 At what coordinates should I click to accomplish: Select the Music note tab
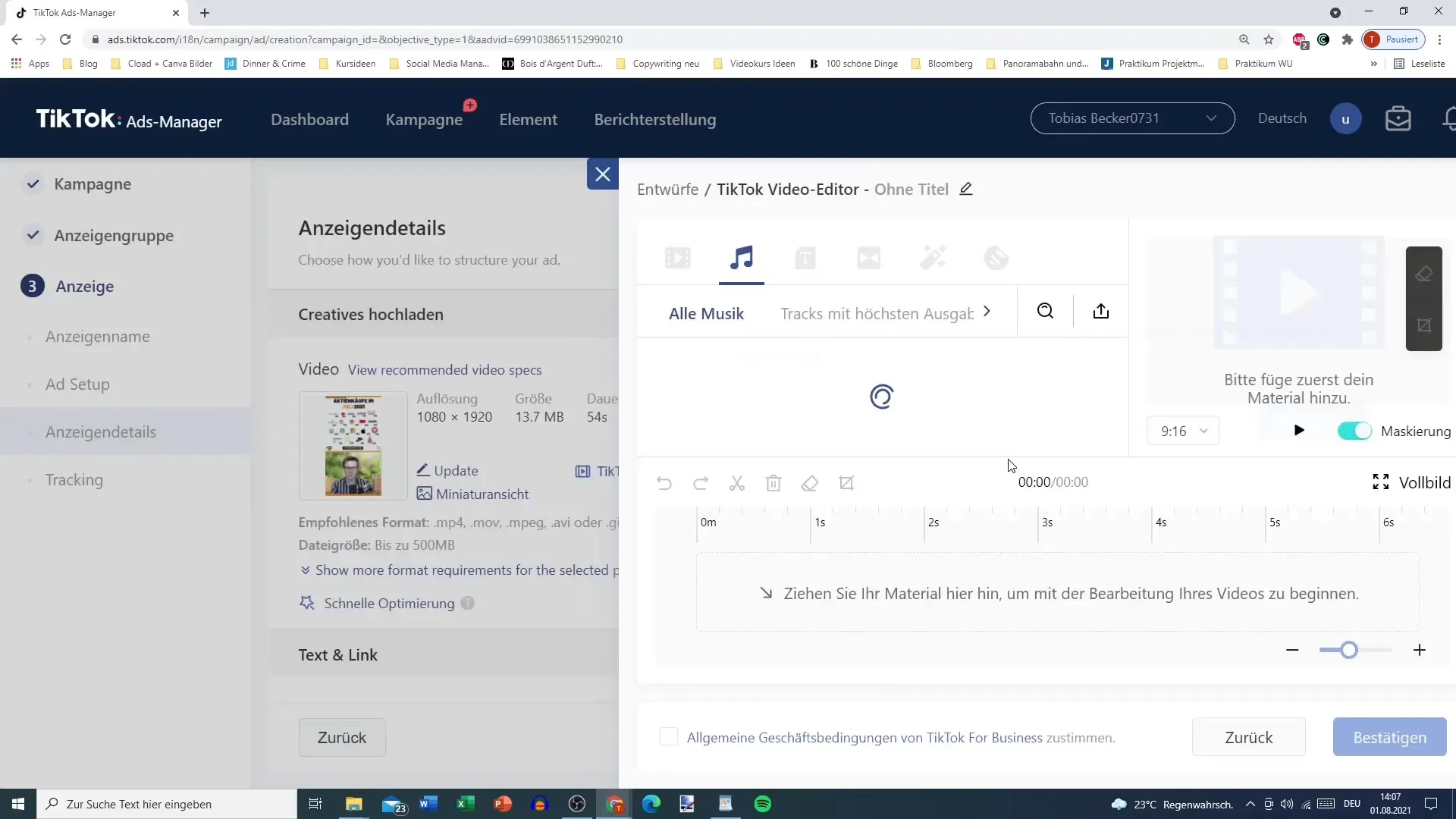(x=742, y=258)
